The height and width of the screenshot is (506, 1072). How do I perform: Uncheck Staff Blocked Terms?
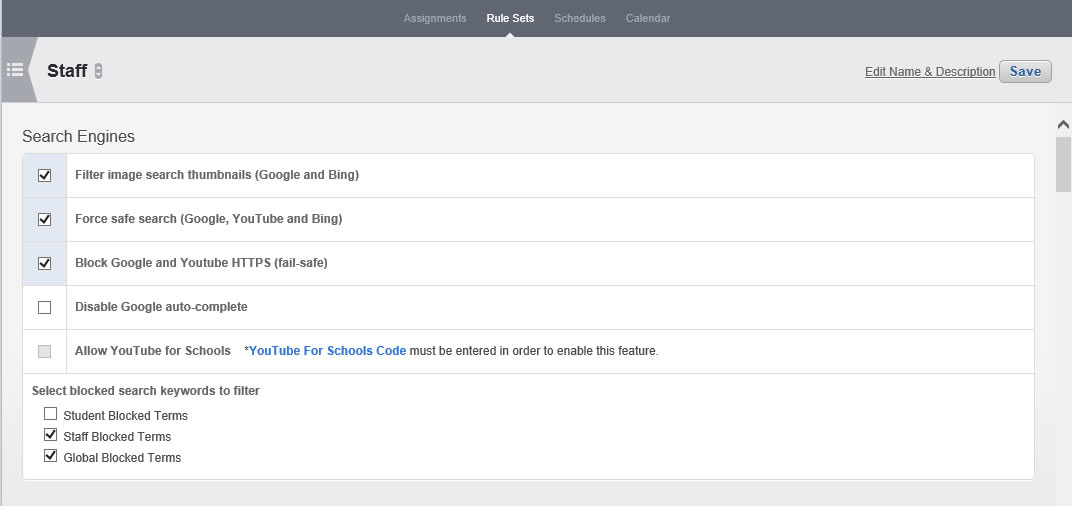tap(50, 436)
